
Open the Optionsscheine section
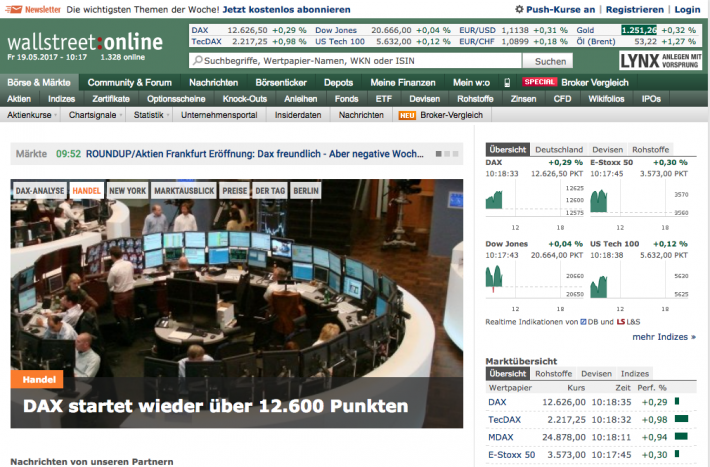click(176, 99)
